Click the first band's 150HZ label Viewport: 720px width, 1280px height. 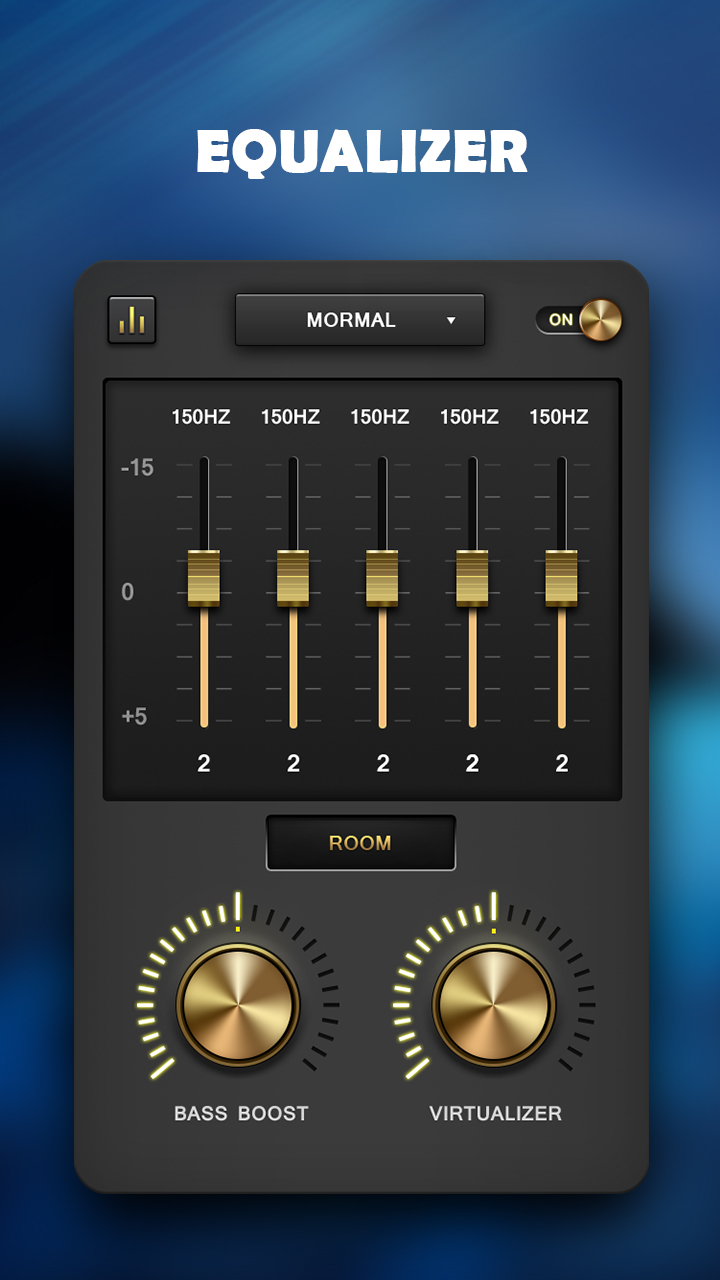(201, 417)
